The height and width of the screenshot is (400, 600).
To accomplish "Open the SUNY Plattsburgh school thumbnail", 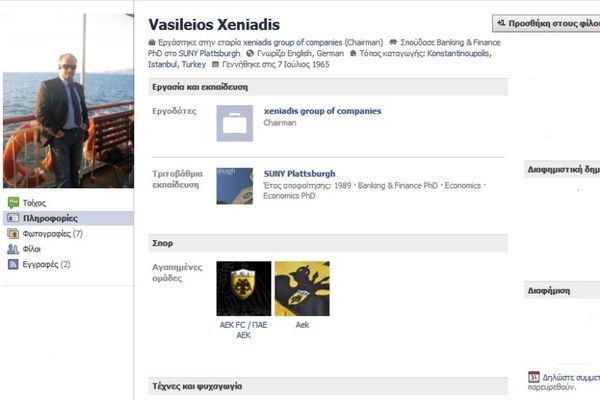I will click(234, 186).
